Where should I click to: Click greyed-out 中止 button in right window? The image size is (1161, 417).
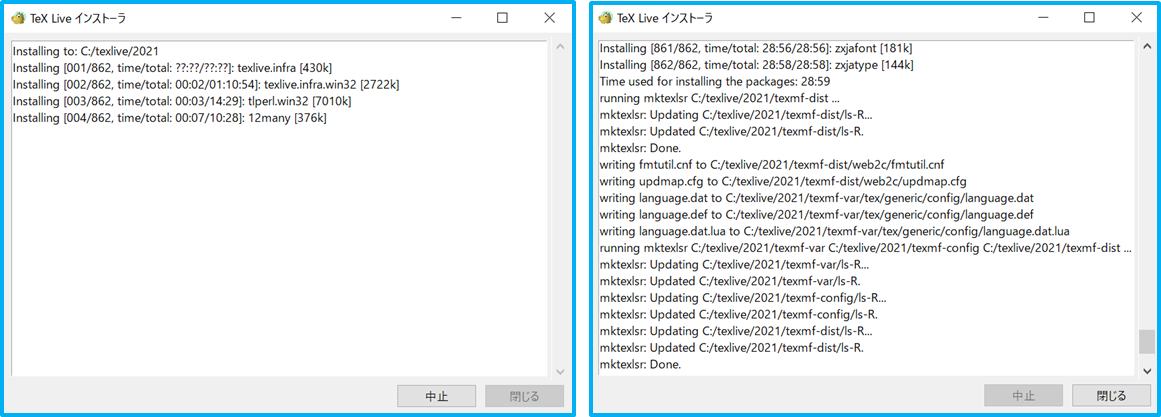[1023, 396]
